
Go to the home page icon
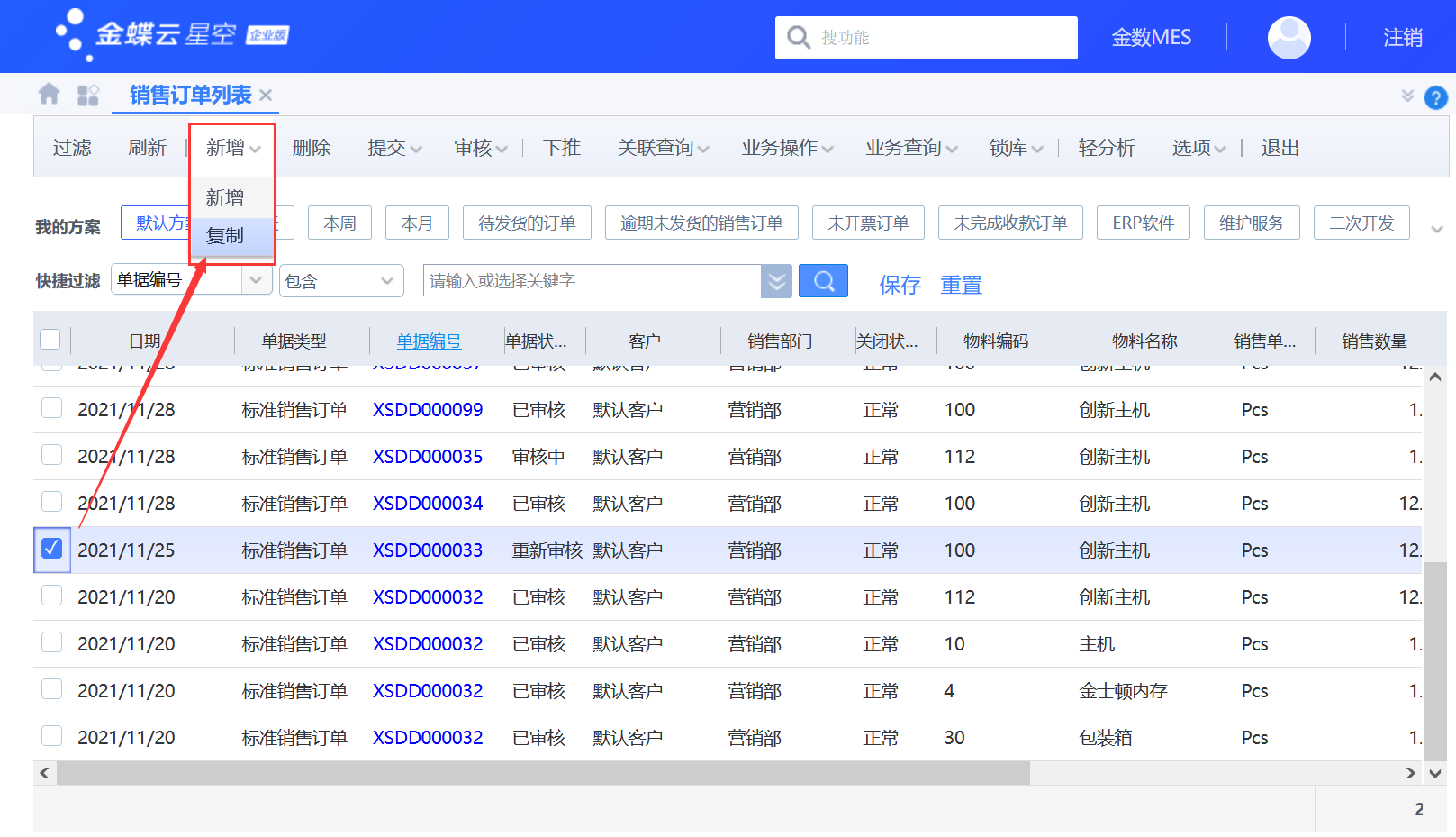50,94
